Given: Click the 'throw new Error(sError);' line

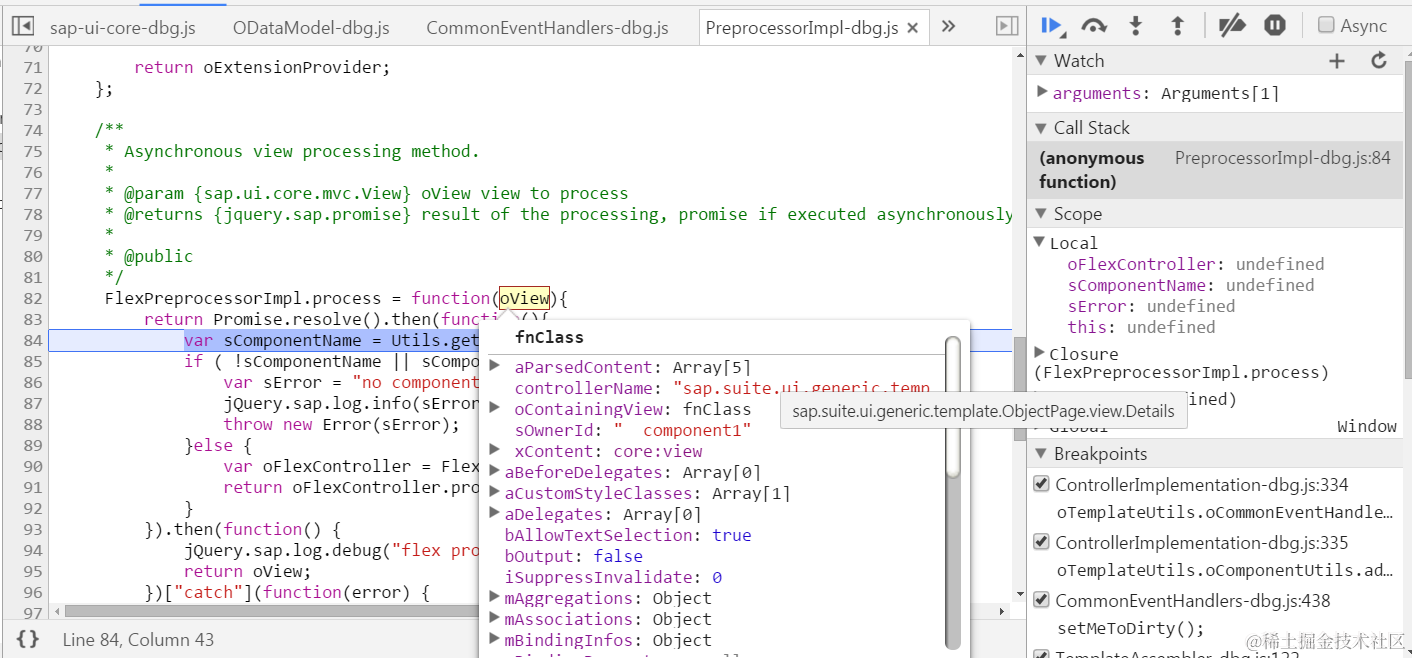Looking at the screenshot, I should (342, 424).
